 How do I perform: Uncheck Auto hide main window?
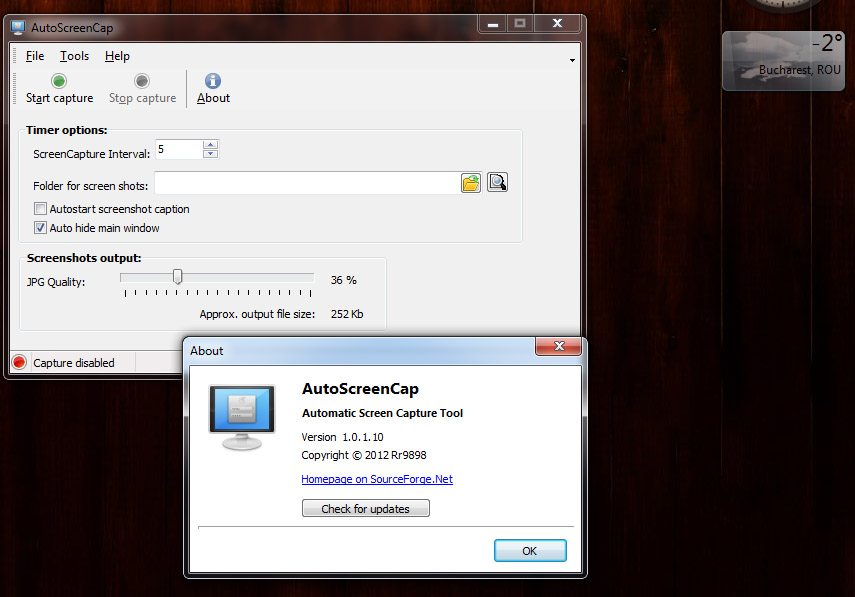(x=41, y=228)
